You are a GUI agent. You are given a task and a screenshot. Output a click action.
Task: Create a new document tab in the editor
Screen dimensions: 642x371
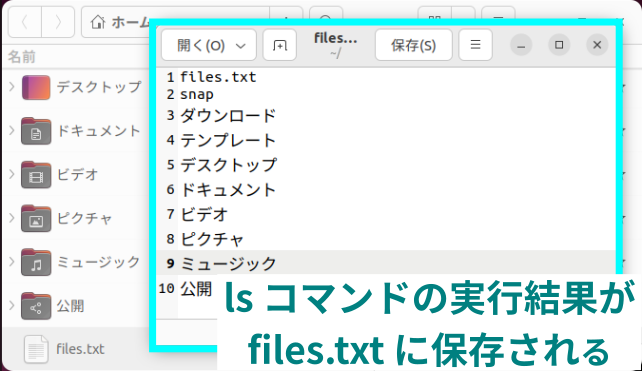(x=280, y=45)
